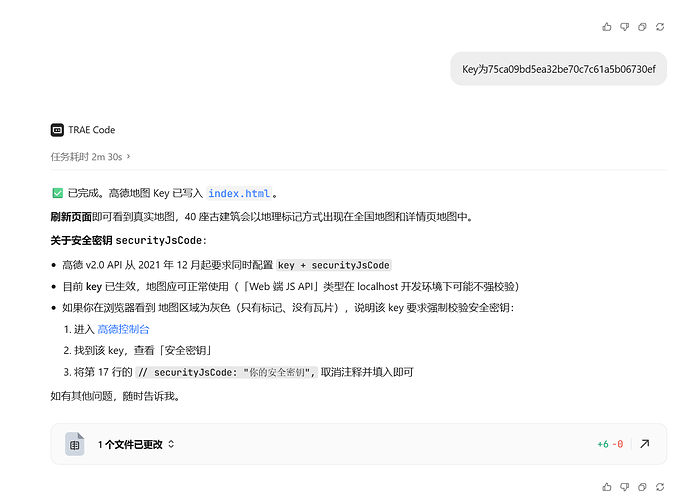Open the 高德控制台 link
The image size is (678, 500).
click(x=123, y=329)
